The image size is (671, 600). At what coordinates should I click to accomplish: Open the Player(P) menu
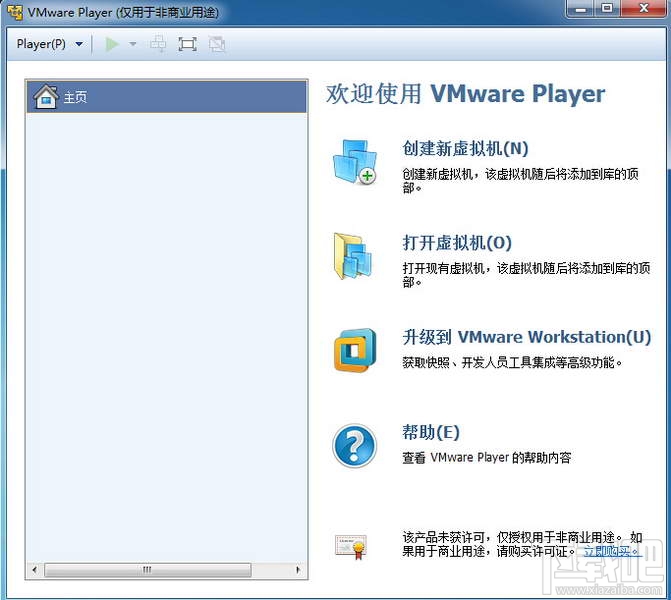[x=41, y=44]
